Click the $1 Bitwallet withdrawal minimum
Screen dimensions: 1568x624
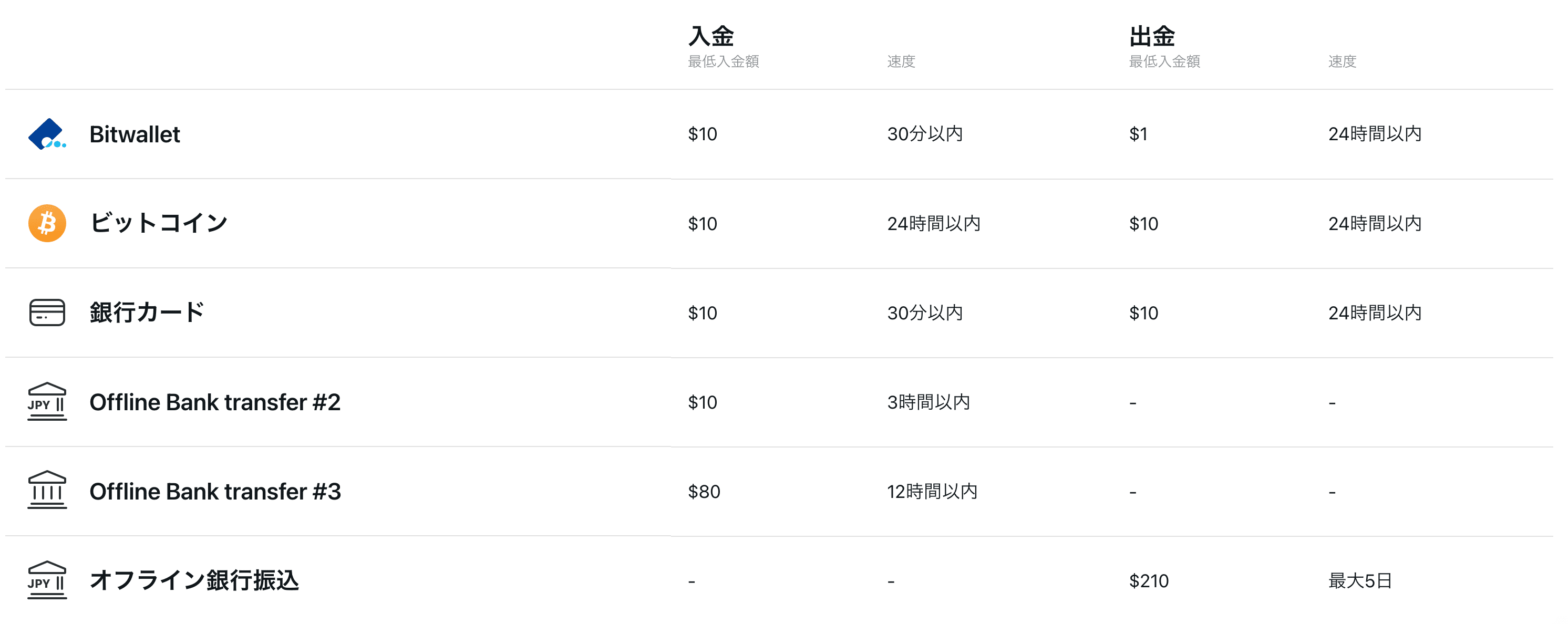pos(1138,134)
